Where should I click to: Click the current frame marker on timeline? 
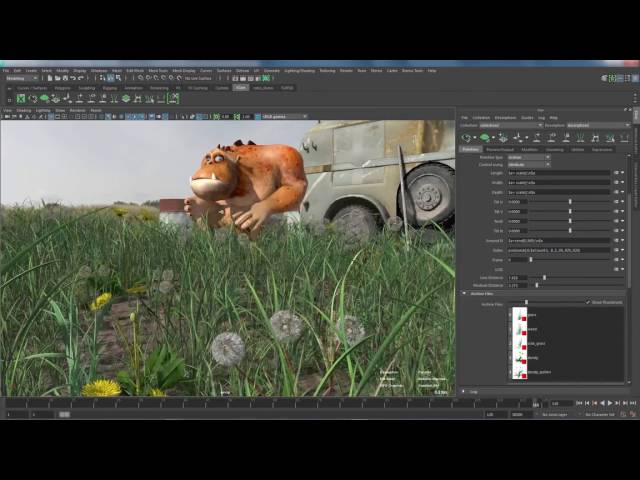coord(536,404)
